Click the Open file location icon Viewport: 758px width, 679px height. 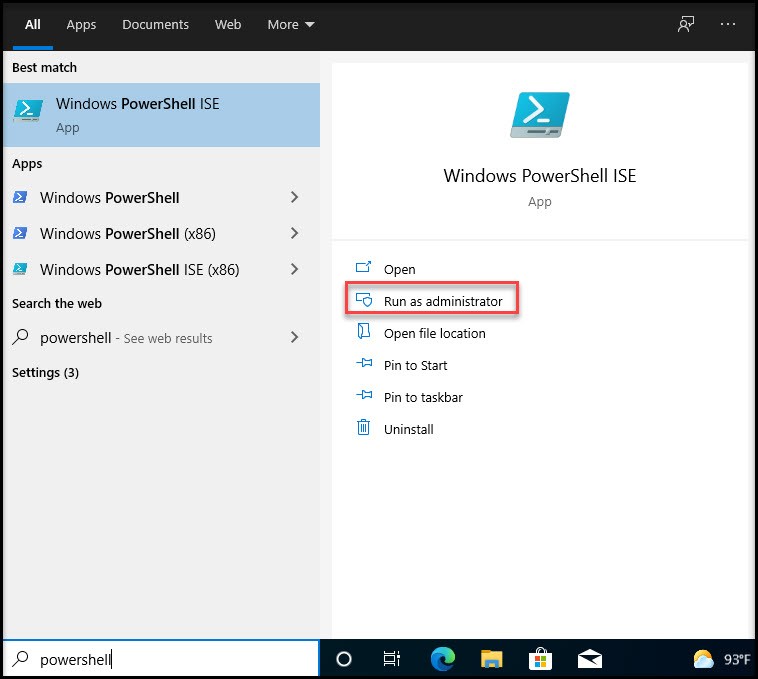coord(364,332)
